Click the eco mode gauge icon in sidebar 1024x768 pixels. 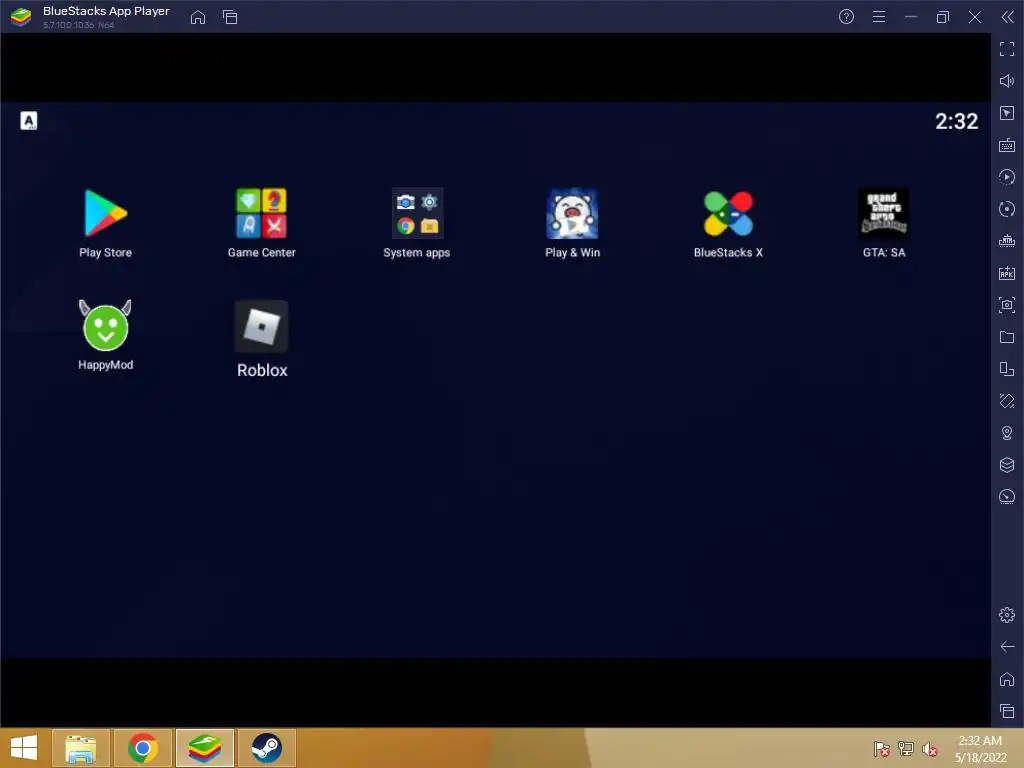pos(1007,497)
